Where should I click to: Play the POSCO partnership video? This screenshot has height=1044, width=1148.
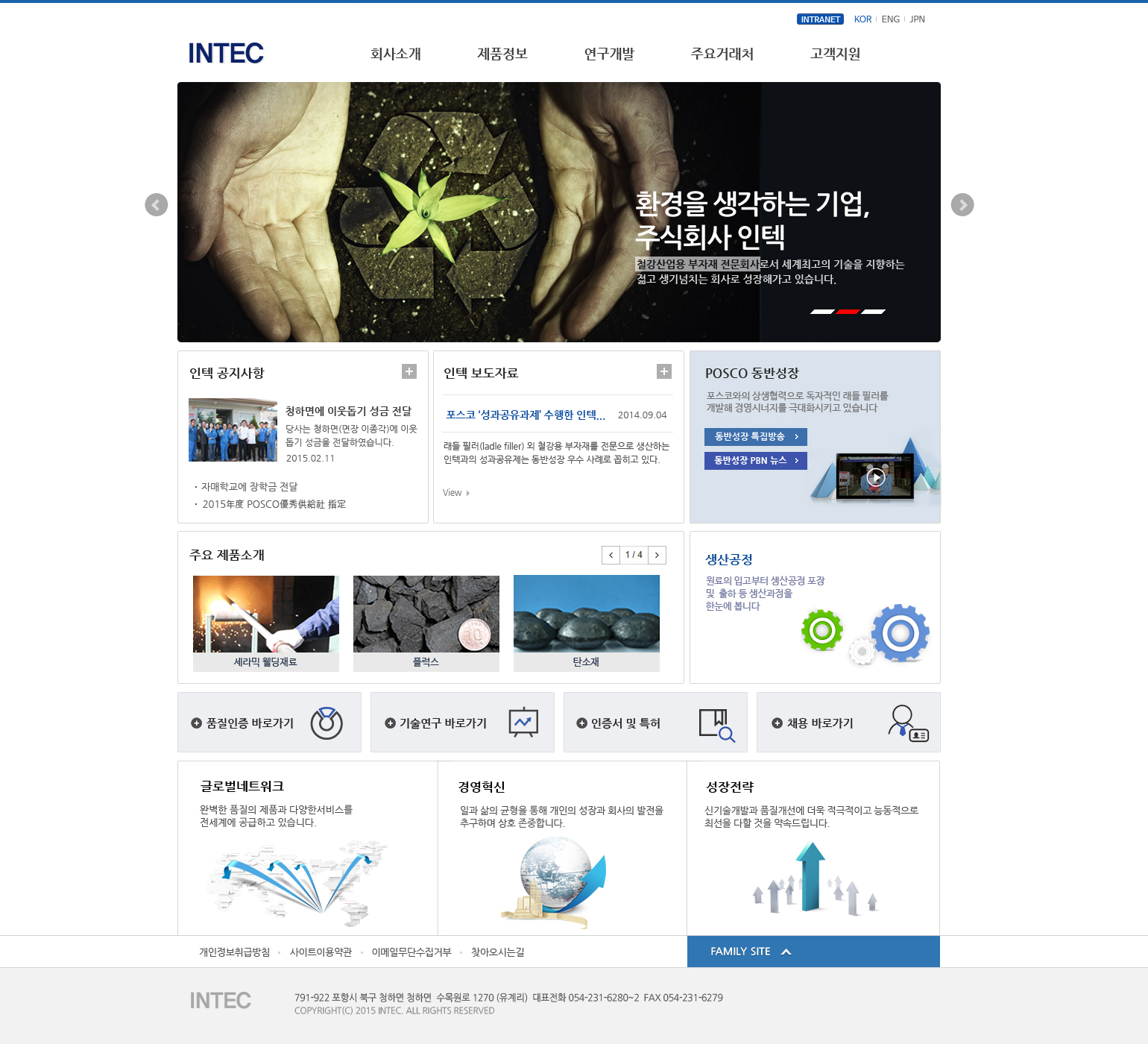(x=876, y=477)
